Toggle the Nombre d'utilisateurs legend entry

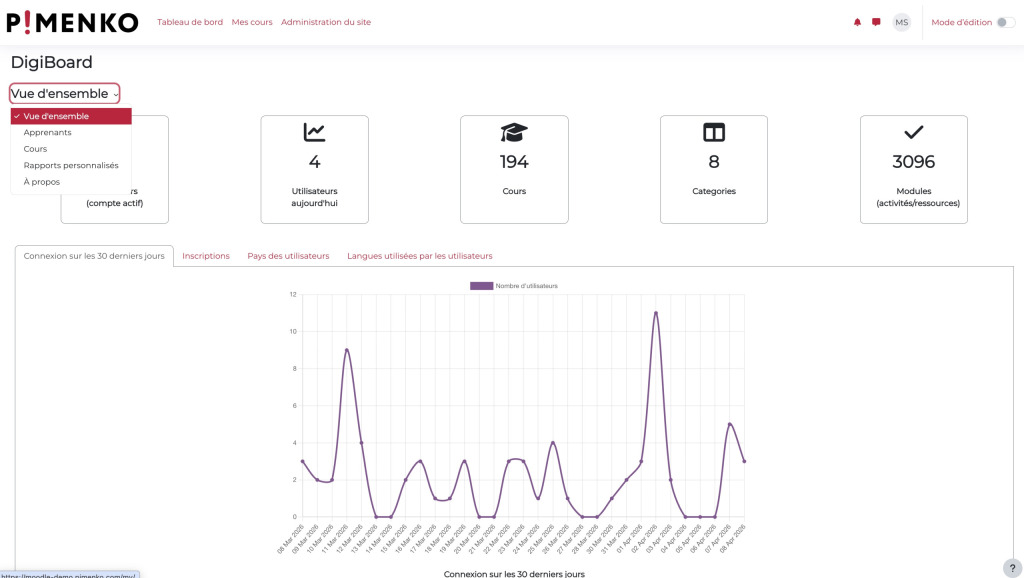(512, 284)
